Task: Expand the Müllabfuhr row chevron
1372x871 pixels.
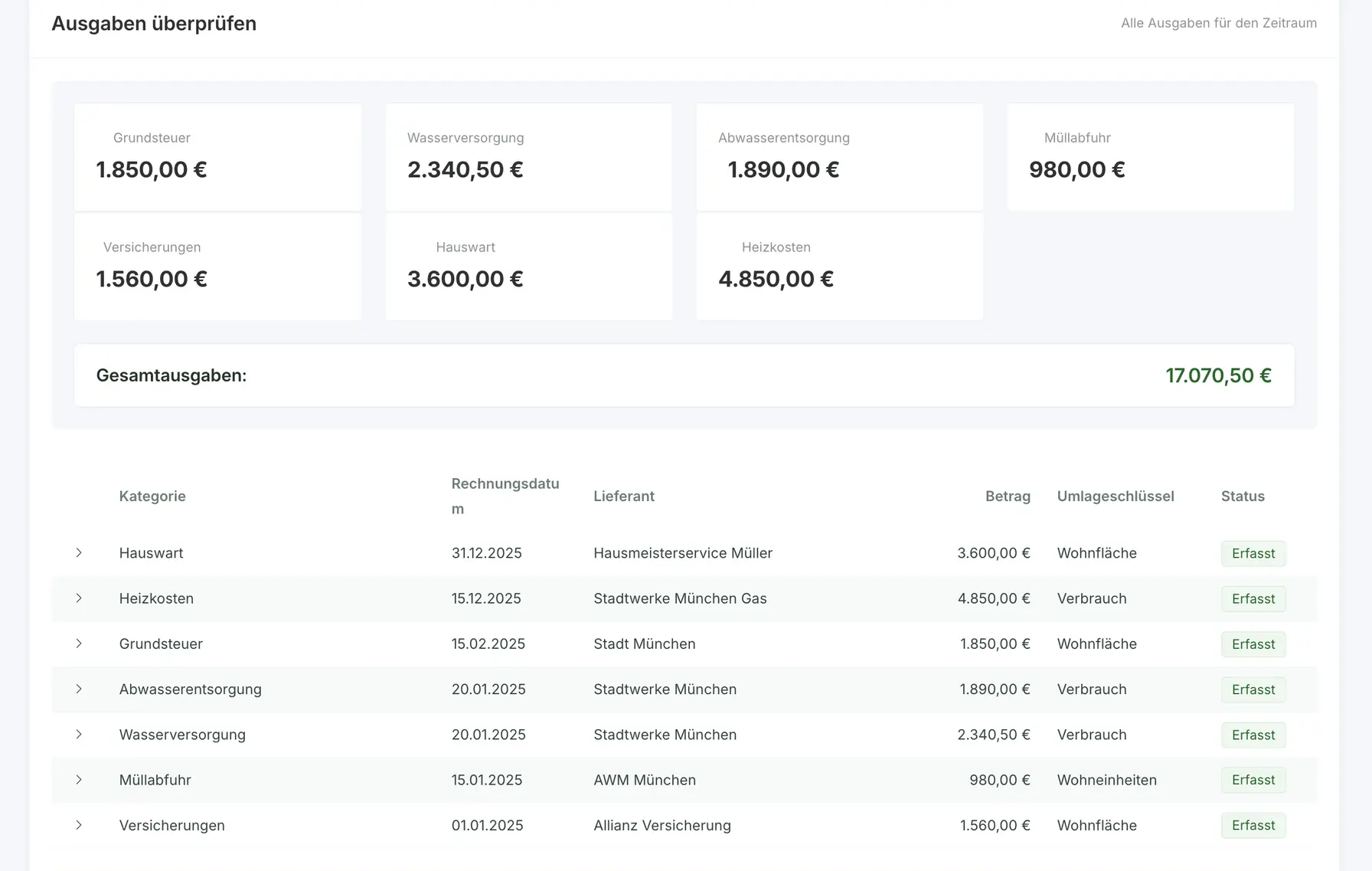Action: [x=79, y=780]
